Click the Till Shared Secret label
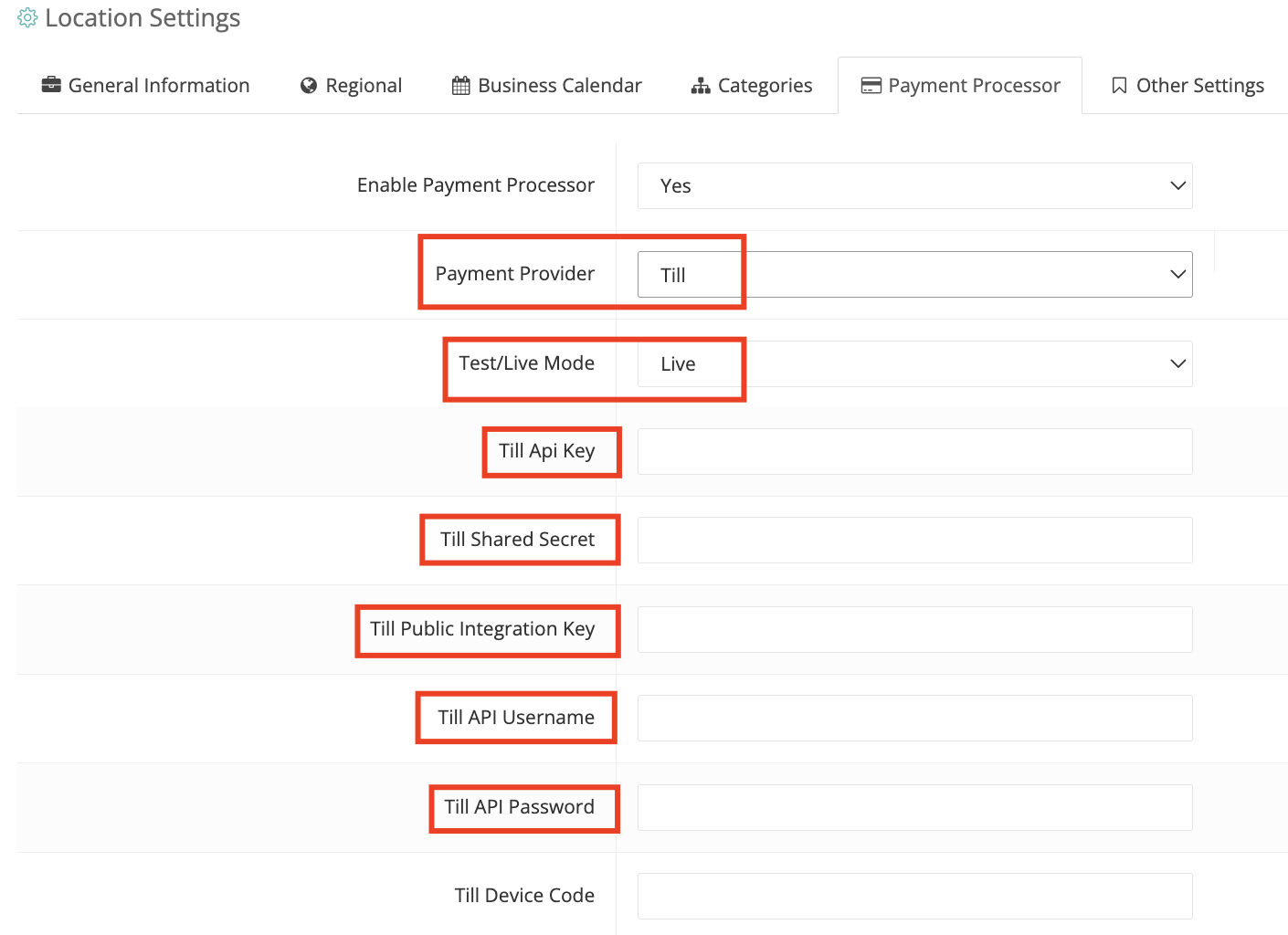Image resolution: width=1288 pixels, height=935 pixels. (518, 540)
